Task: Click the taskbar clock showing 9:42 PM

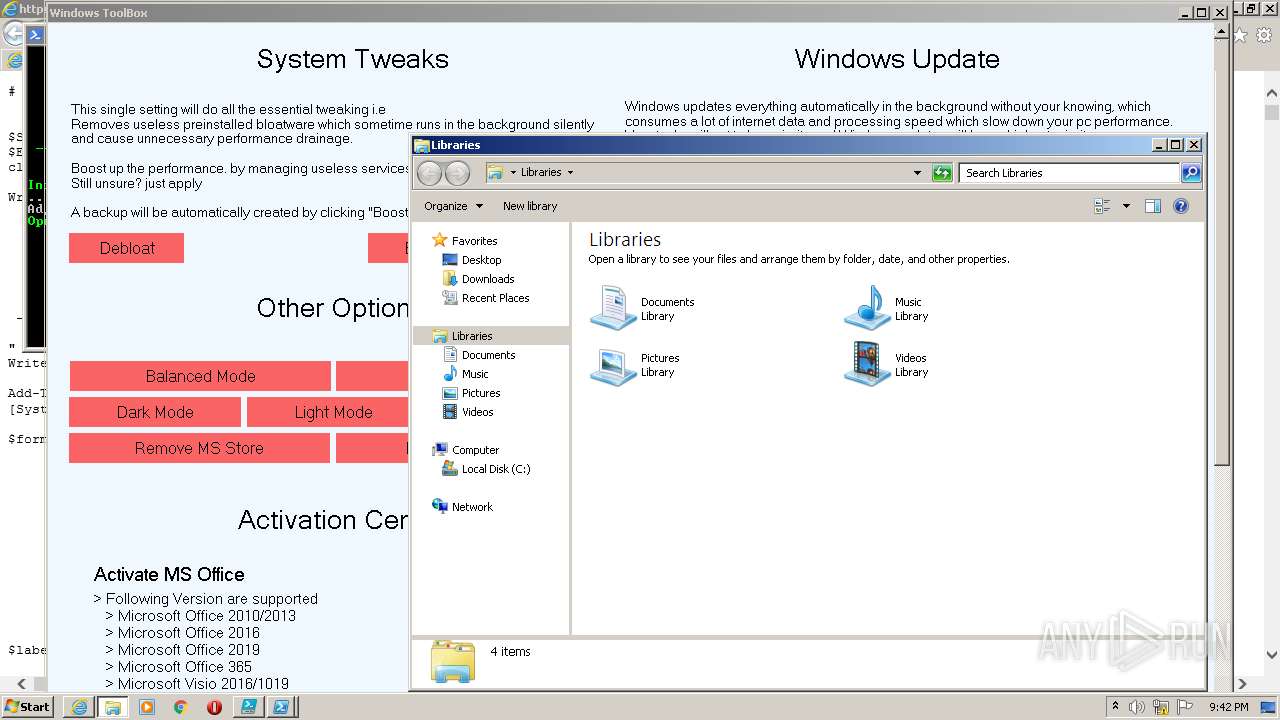Action: pos(1228,707)
